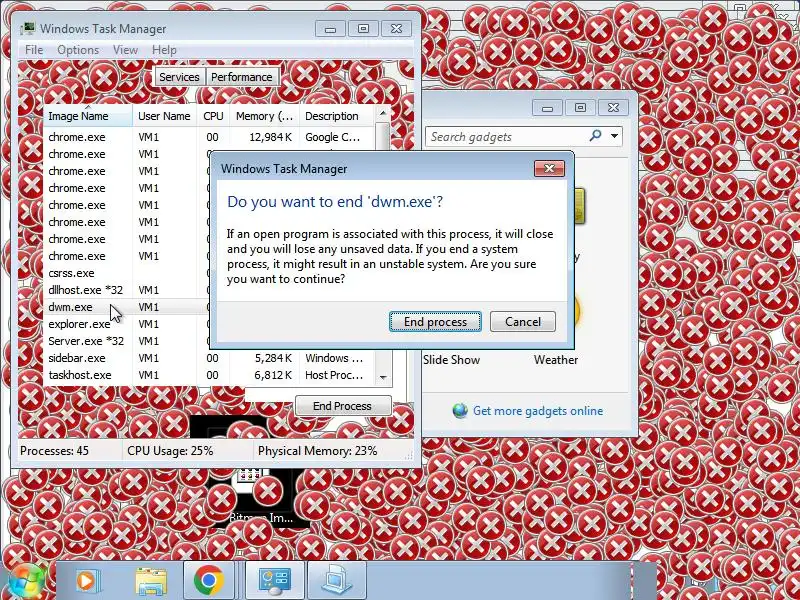Sort processes by User Name column

coord(164,116)
